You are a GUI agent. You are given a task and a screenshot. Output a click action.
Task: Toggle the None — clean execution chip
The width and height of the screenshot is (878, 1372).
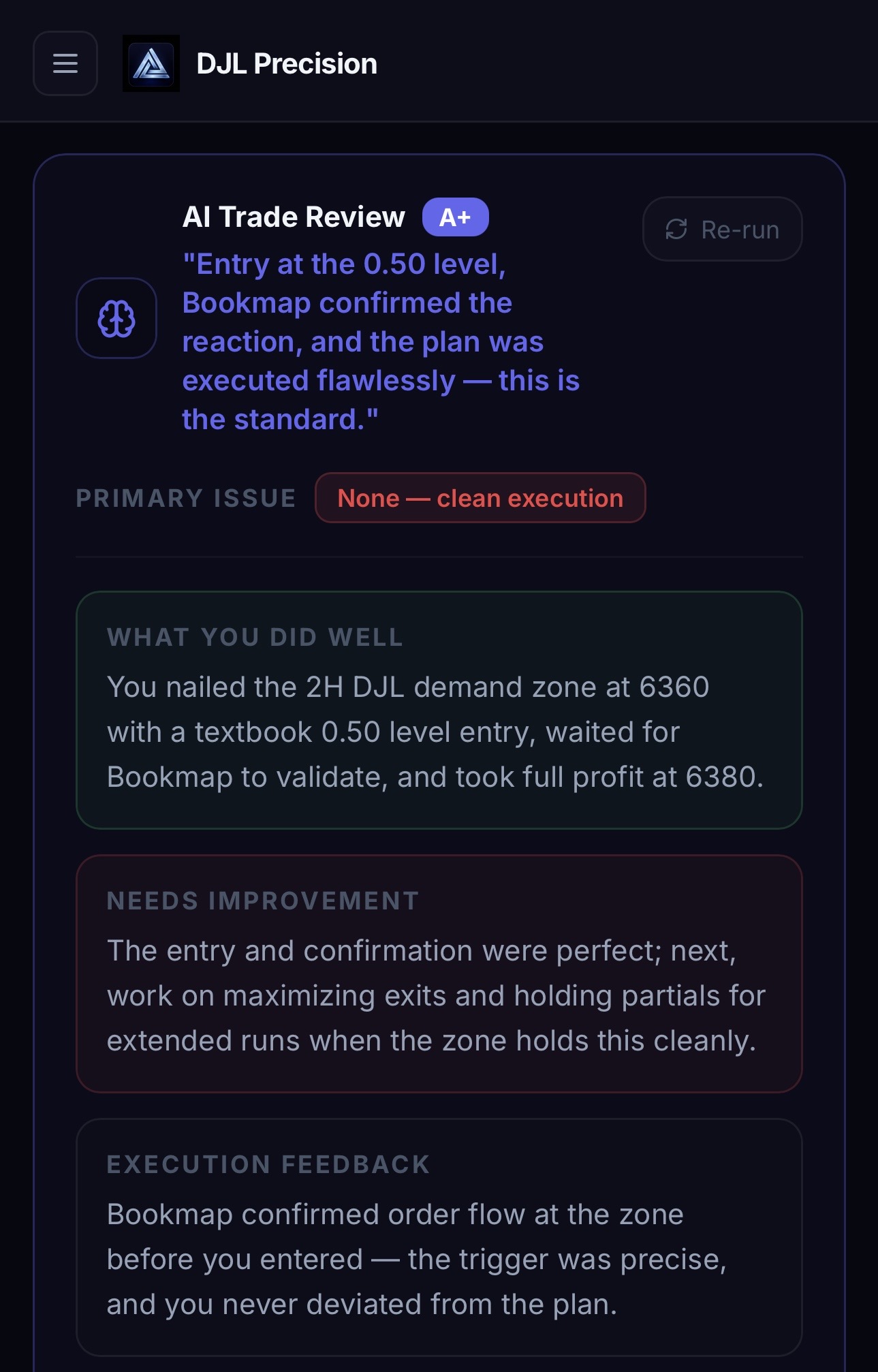tap(480, 498)
